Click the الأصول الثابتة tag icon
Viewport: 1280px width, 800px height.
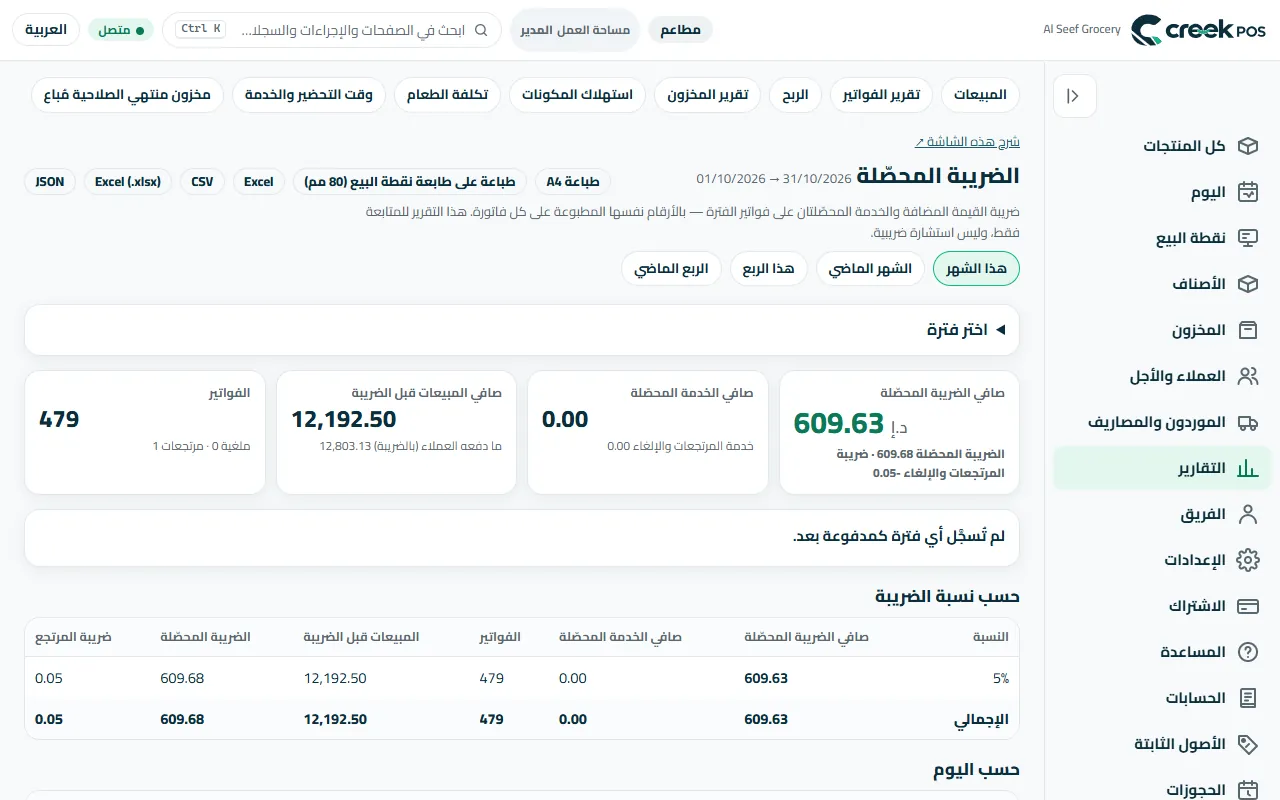pos(1247,744)
